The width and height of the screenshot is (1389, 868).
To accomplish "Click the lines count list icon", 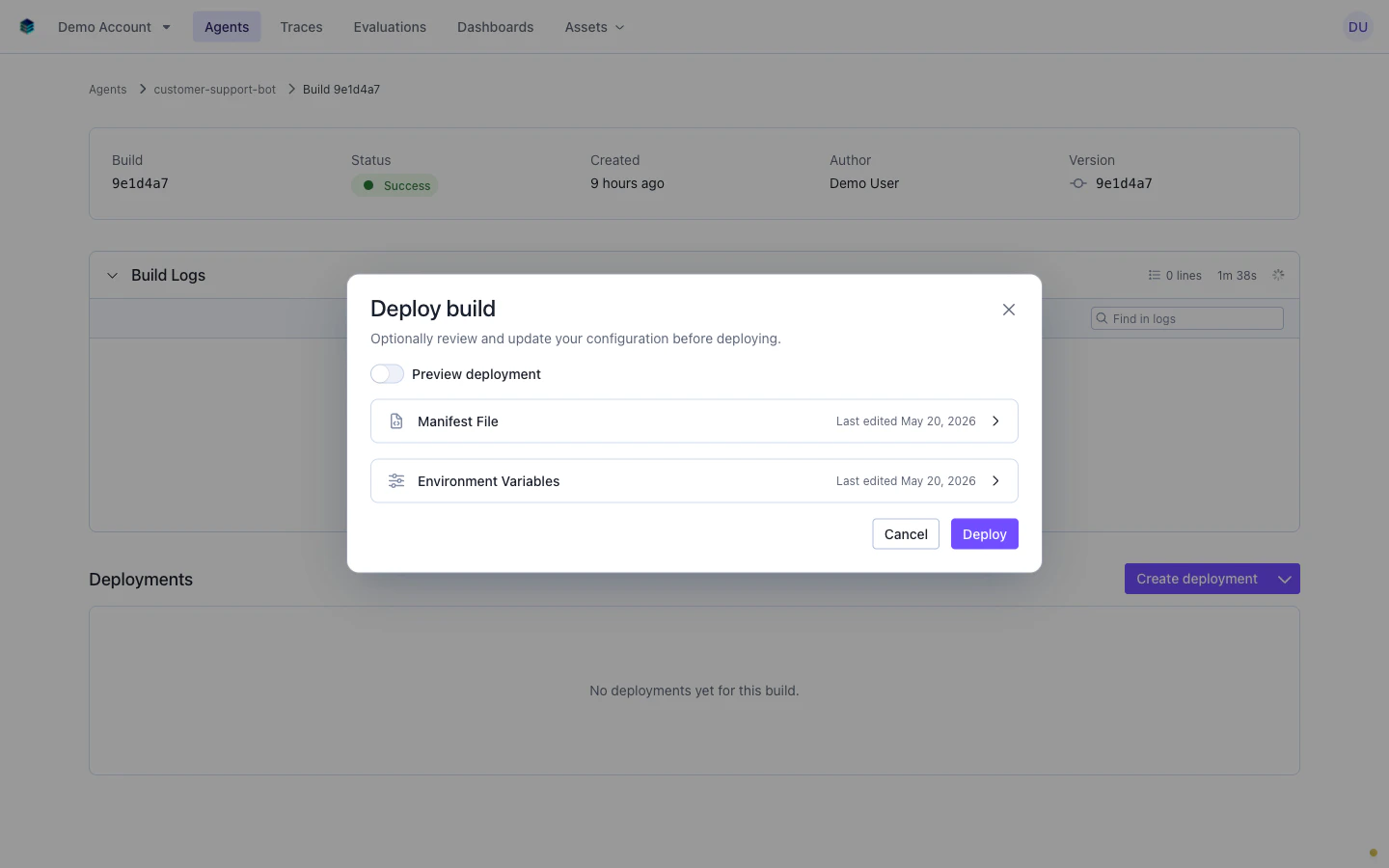I will click(1154, 275).
